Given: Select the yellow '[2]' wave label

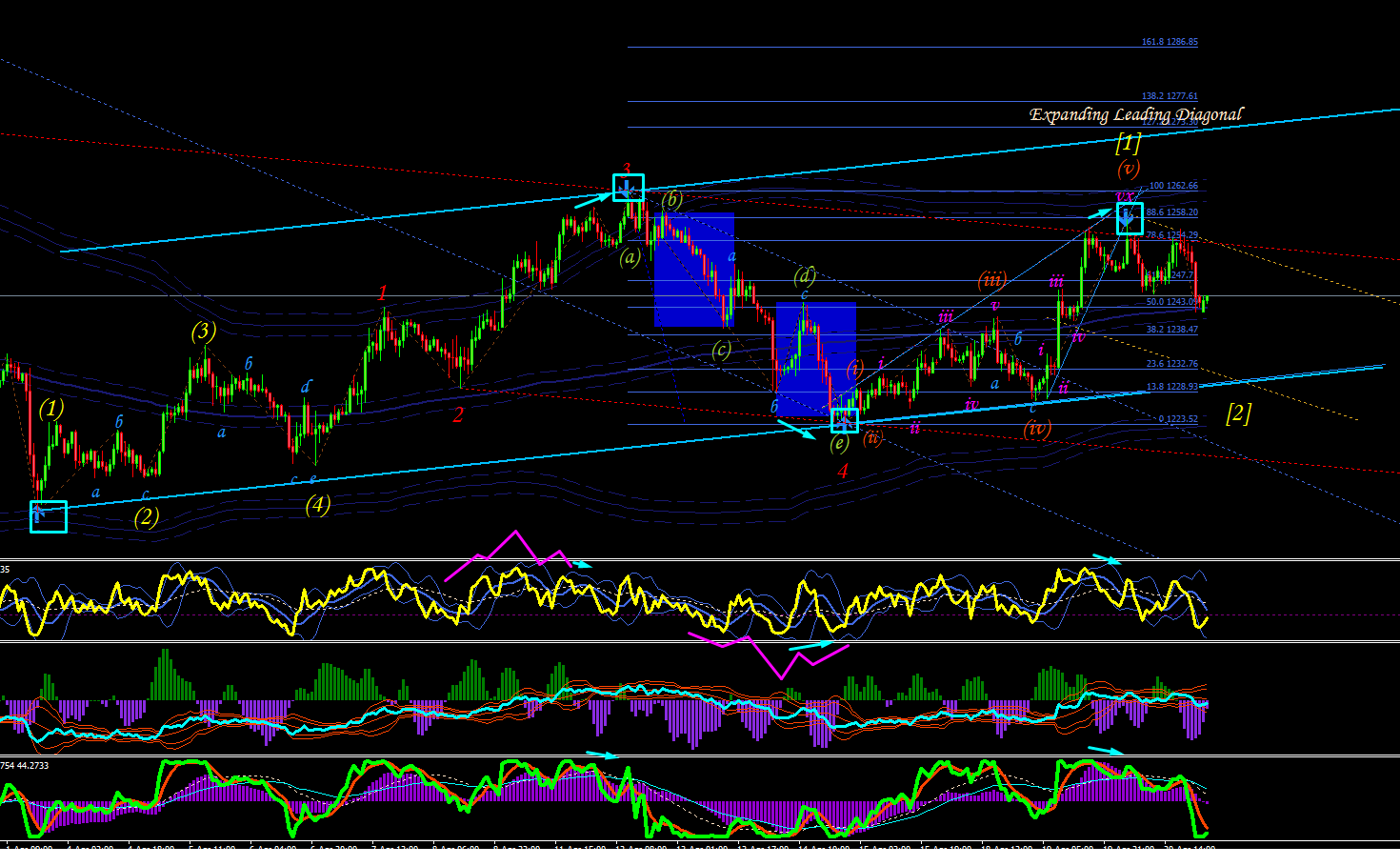Looking at the screenshot, I should tap(1238, 413).
